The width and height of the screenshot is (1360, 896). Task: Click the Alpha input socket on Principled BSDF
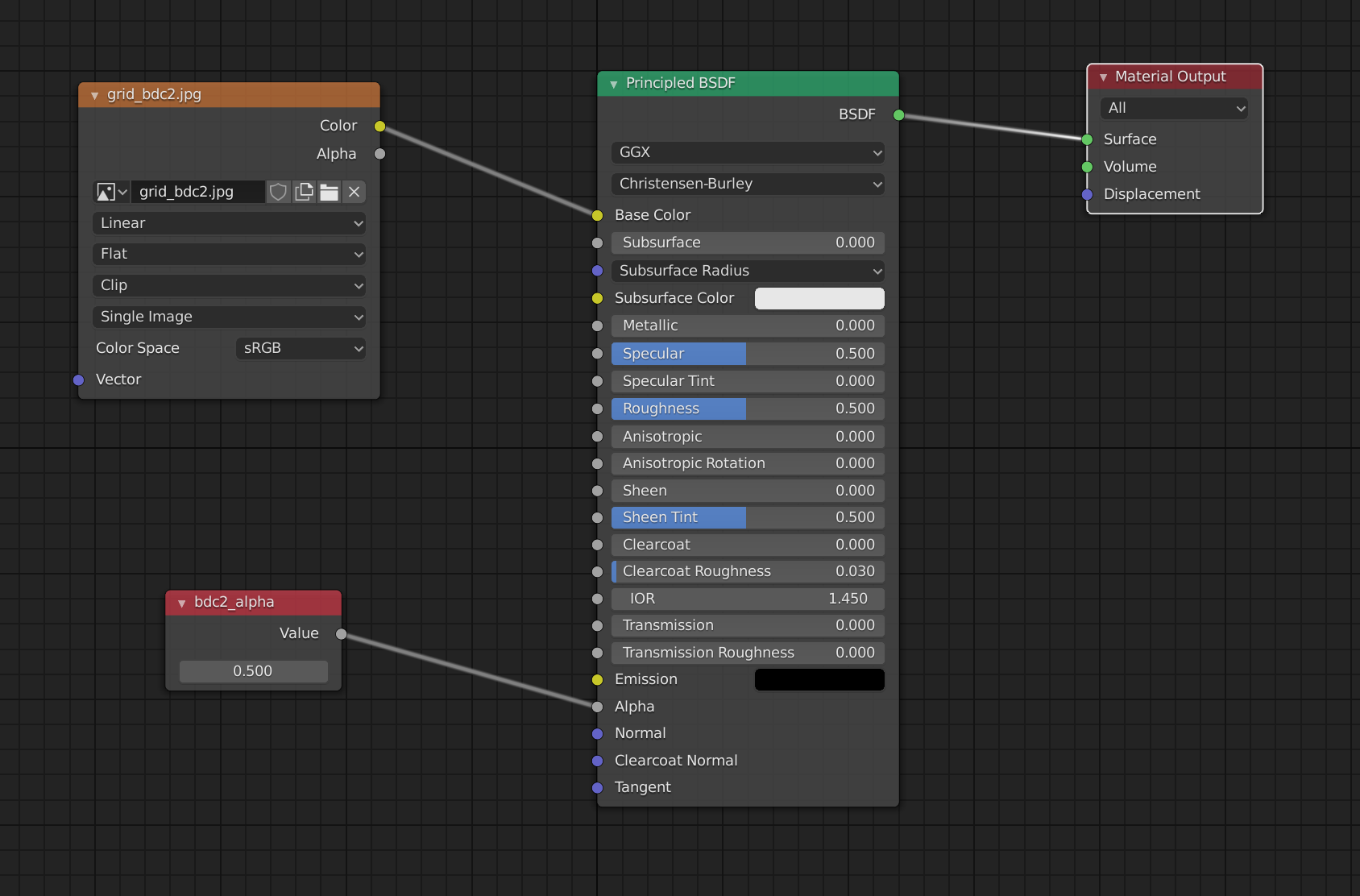(597, 707)
